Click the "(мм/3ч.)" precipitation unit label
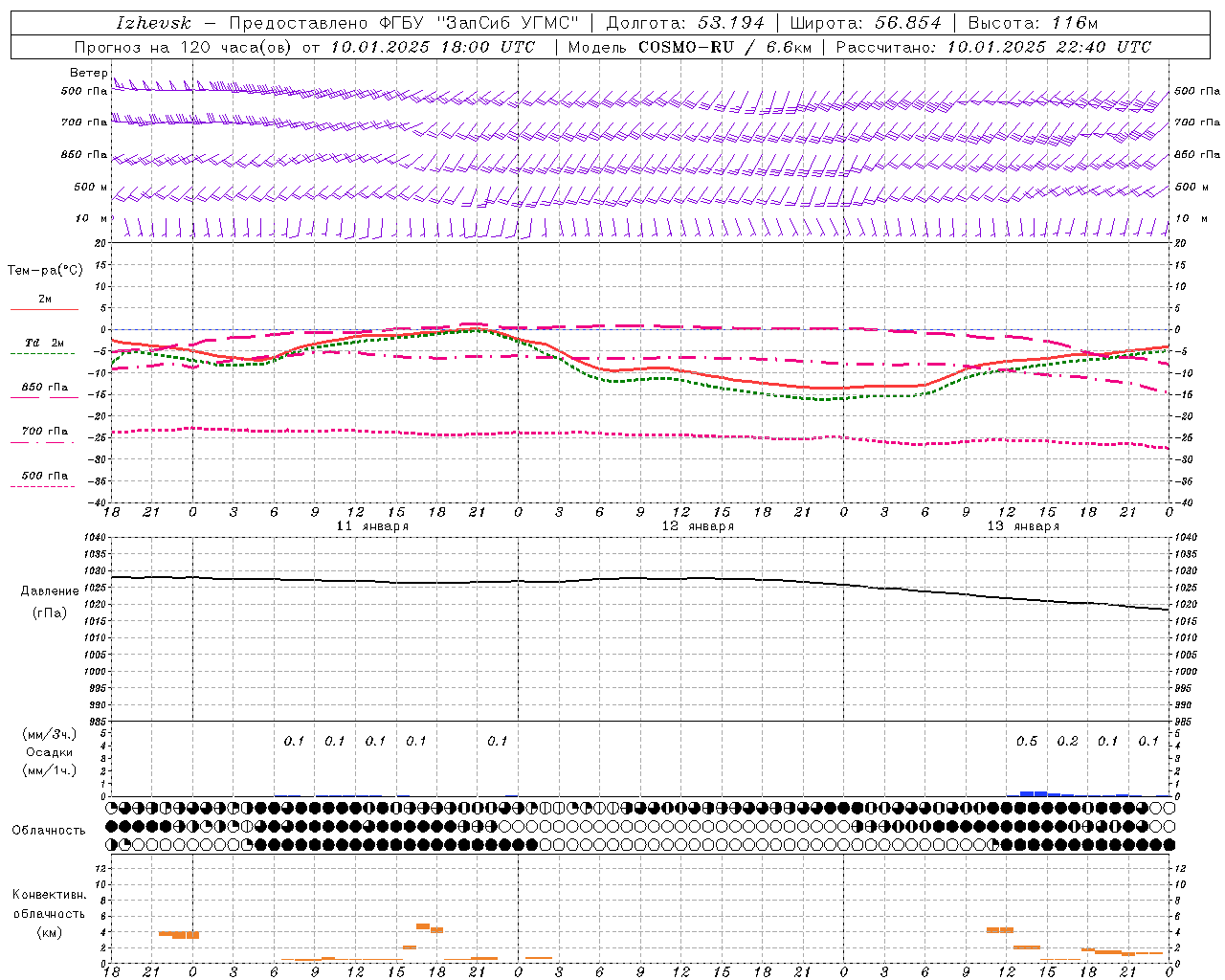The height and width of the screenshot is (980, 1225). tap(50, 734)
